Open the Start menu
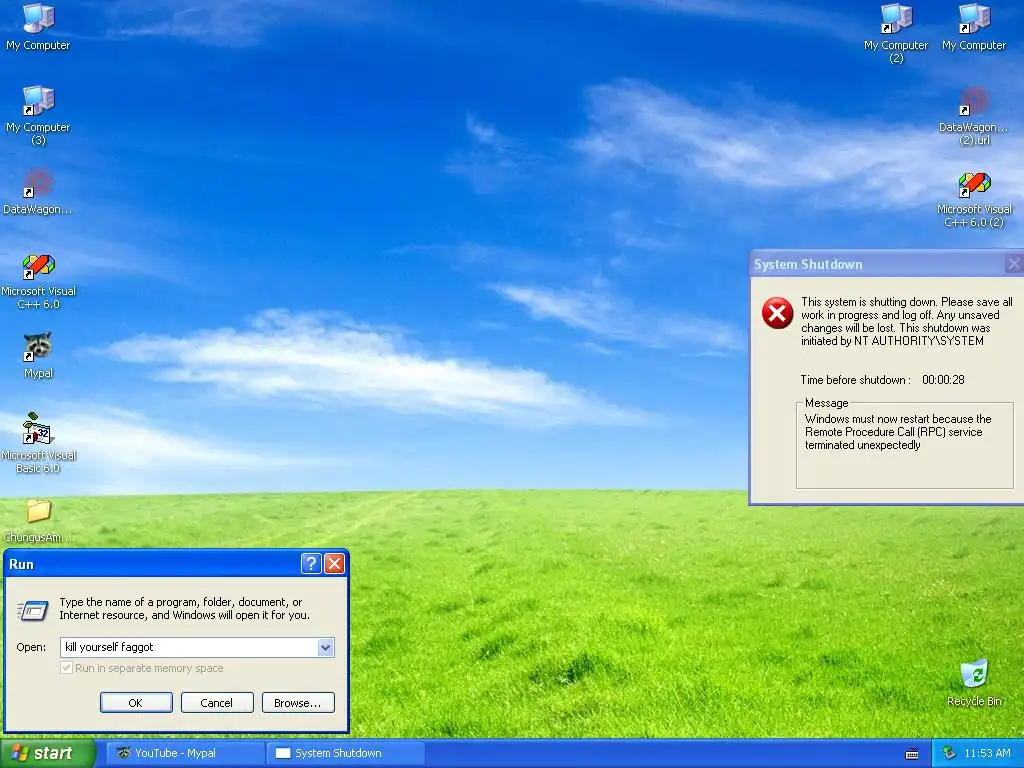The image size is (1024, 768). coord(47,753)
